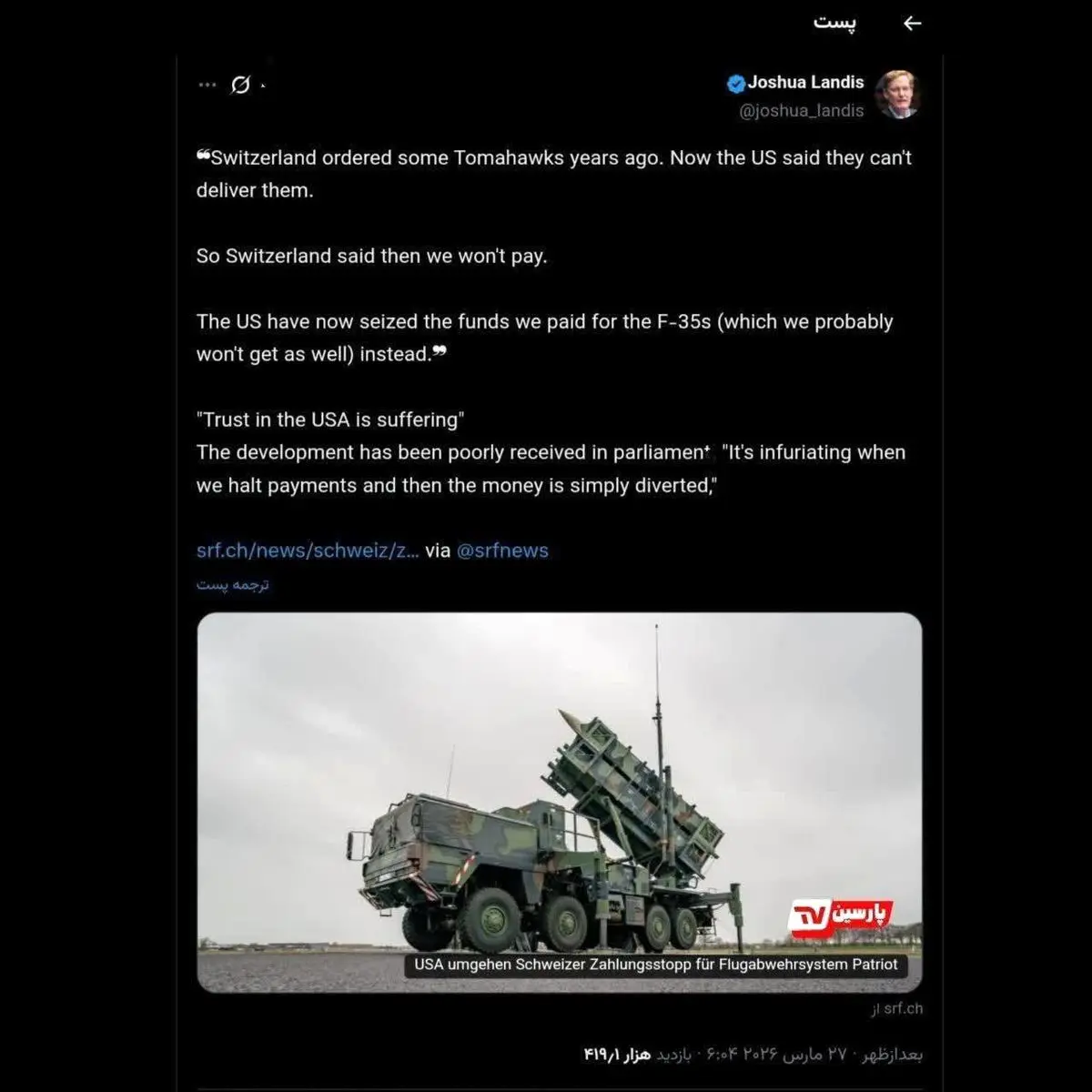Open the @joshua_landis handle
This screenshot has height=1092, width=1092.
pyautogui.click(x=802, y=111)
